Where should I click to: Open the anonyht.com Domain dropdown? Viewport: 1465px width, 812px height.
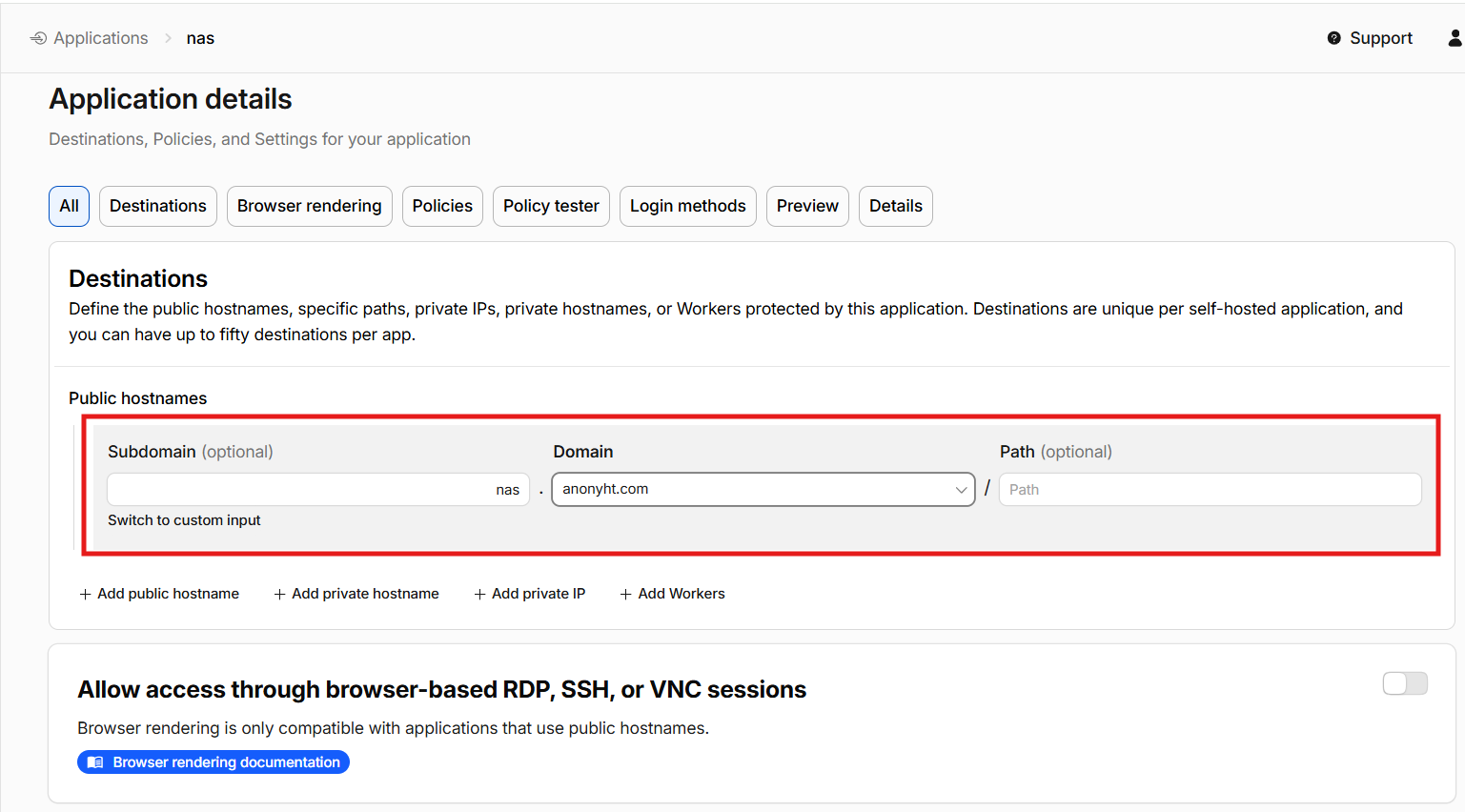click(x=763, y=489)
